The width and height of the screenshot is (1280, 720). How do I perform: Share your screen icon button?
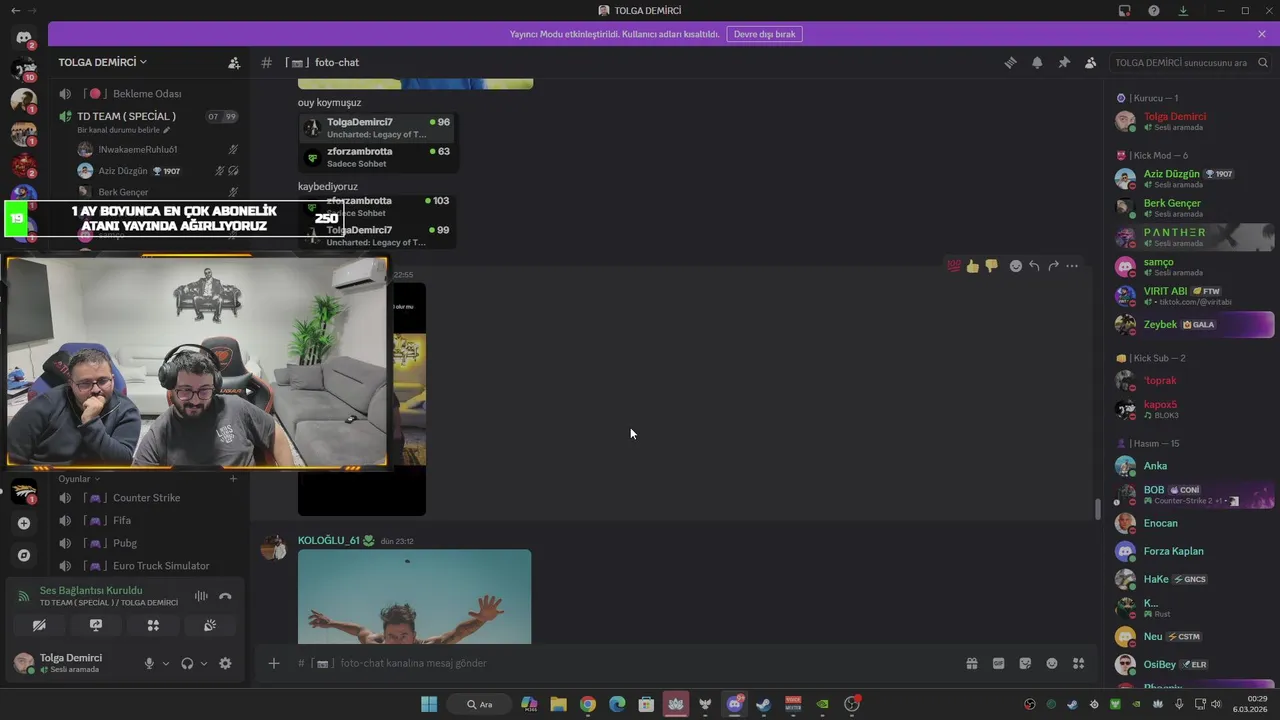point(96,625)
